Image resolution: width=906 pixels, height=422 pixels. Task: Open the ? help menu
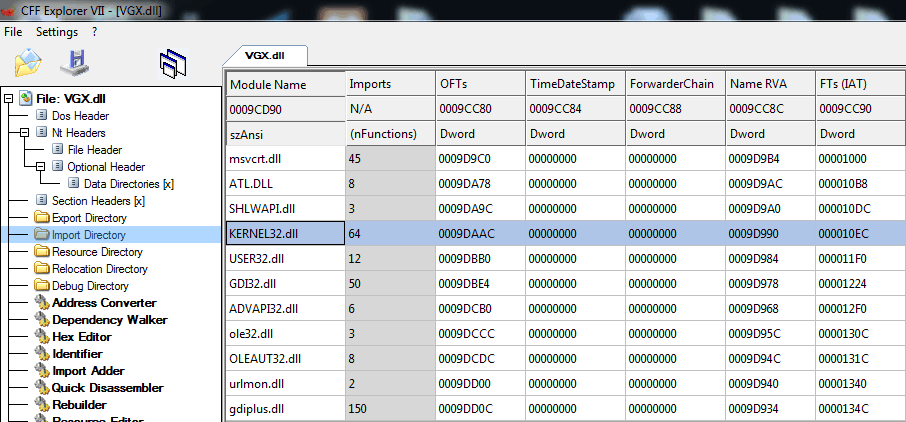pos(94,32)
